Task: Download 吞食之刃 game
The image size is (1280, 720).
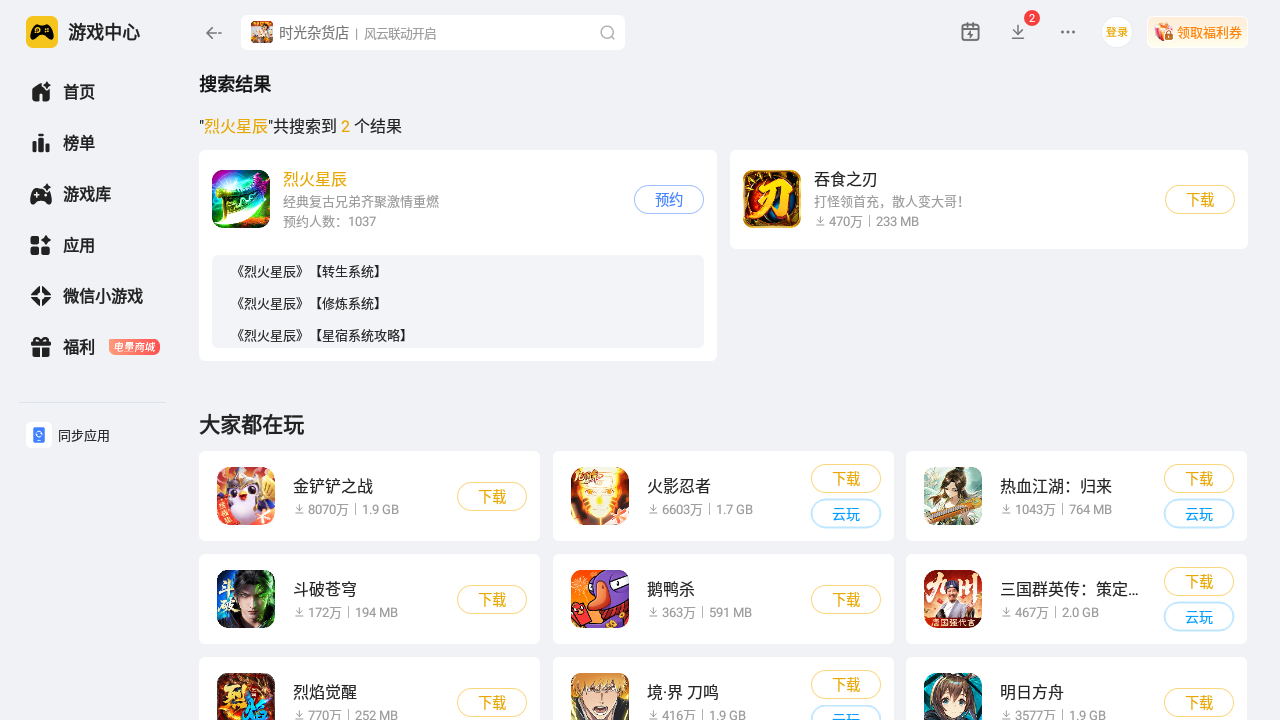Action: [1200, 199]
